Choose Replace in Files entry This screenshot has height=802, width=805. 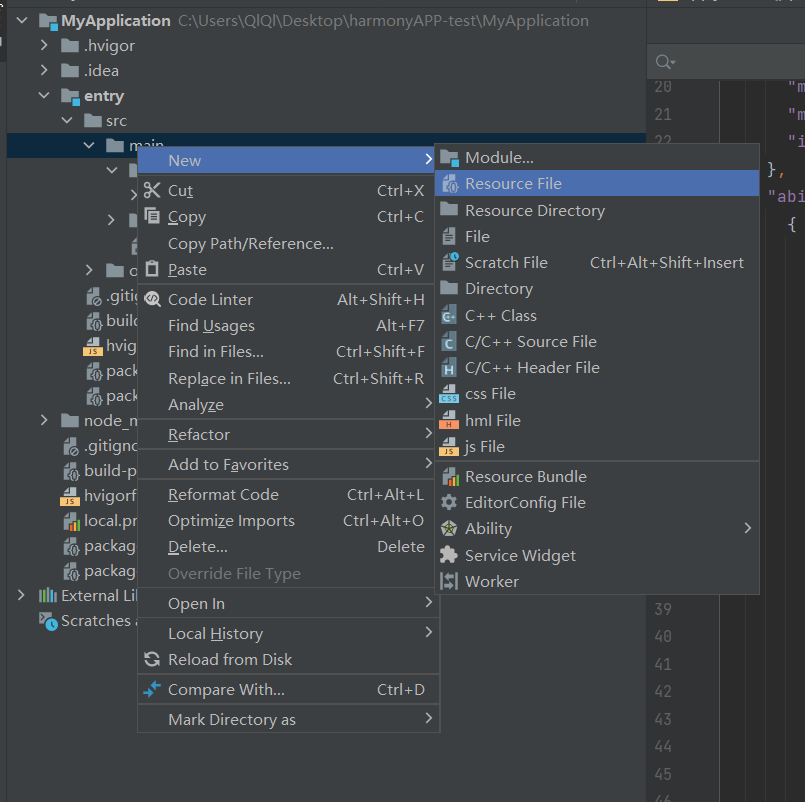(x=286, y=378)
